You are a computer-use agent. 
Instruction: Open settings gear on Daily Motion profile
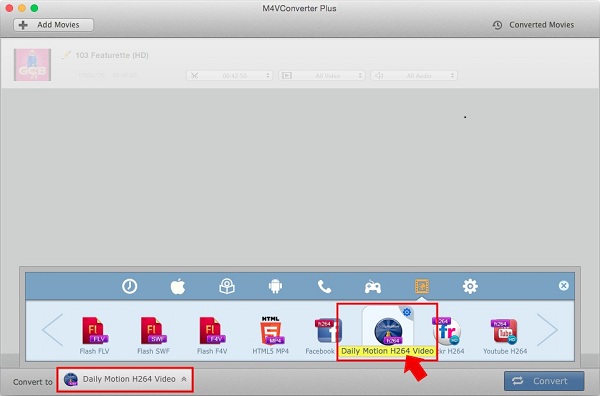click(x=407, y=312)
